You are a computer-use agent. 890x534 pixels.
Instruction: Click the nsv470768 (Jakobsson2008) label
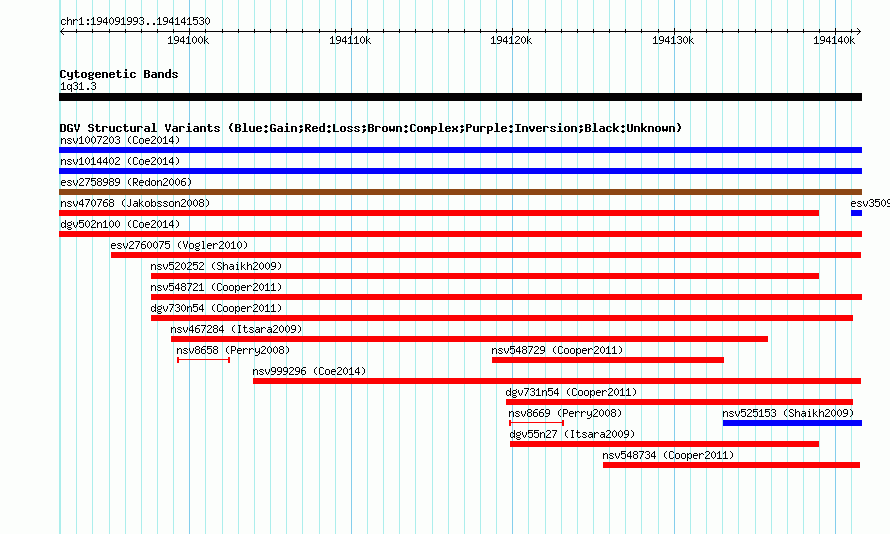(x=135, y=203)
